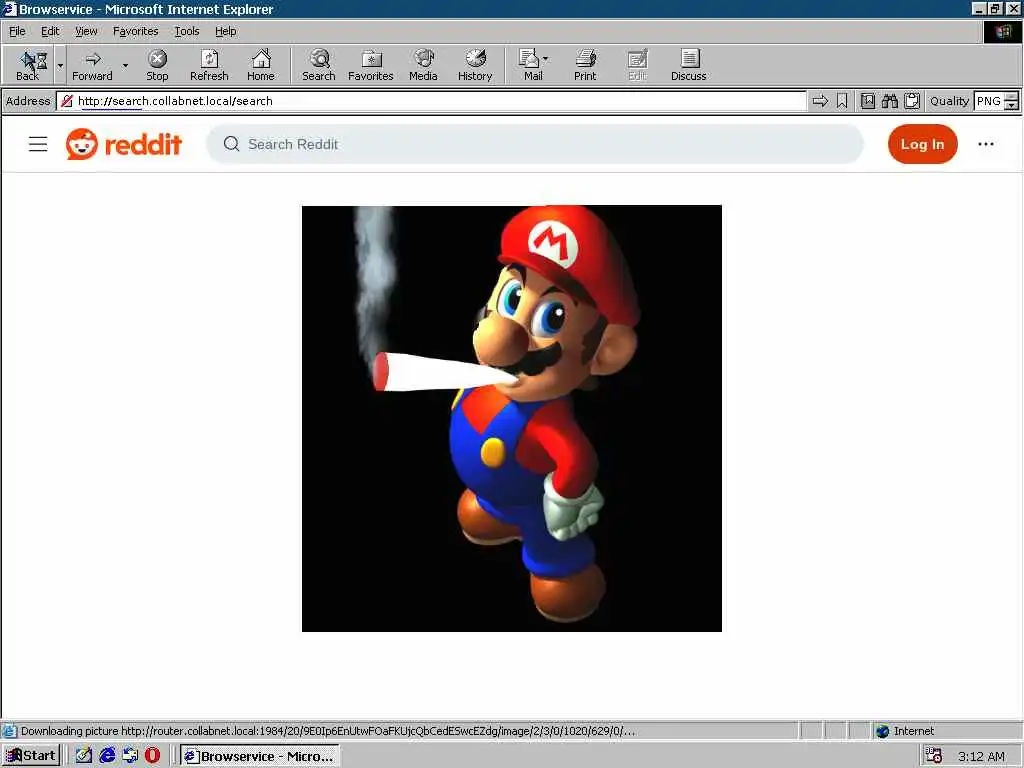Click the Windows flag throbber icon
Image resolution: width=1024 pixels, height=768 pixels.
[1002, 32]
